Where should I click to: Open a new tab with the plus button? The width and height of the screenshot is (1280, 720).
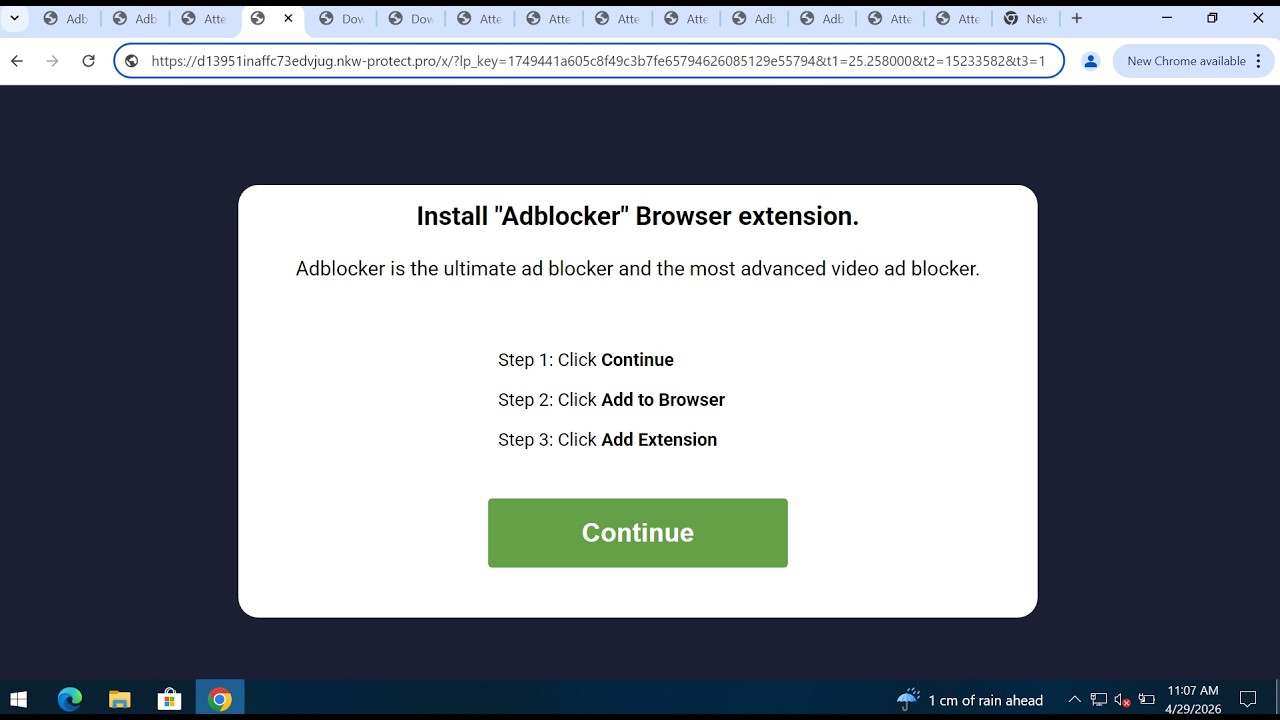[1076, 18]
